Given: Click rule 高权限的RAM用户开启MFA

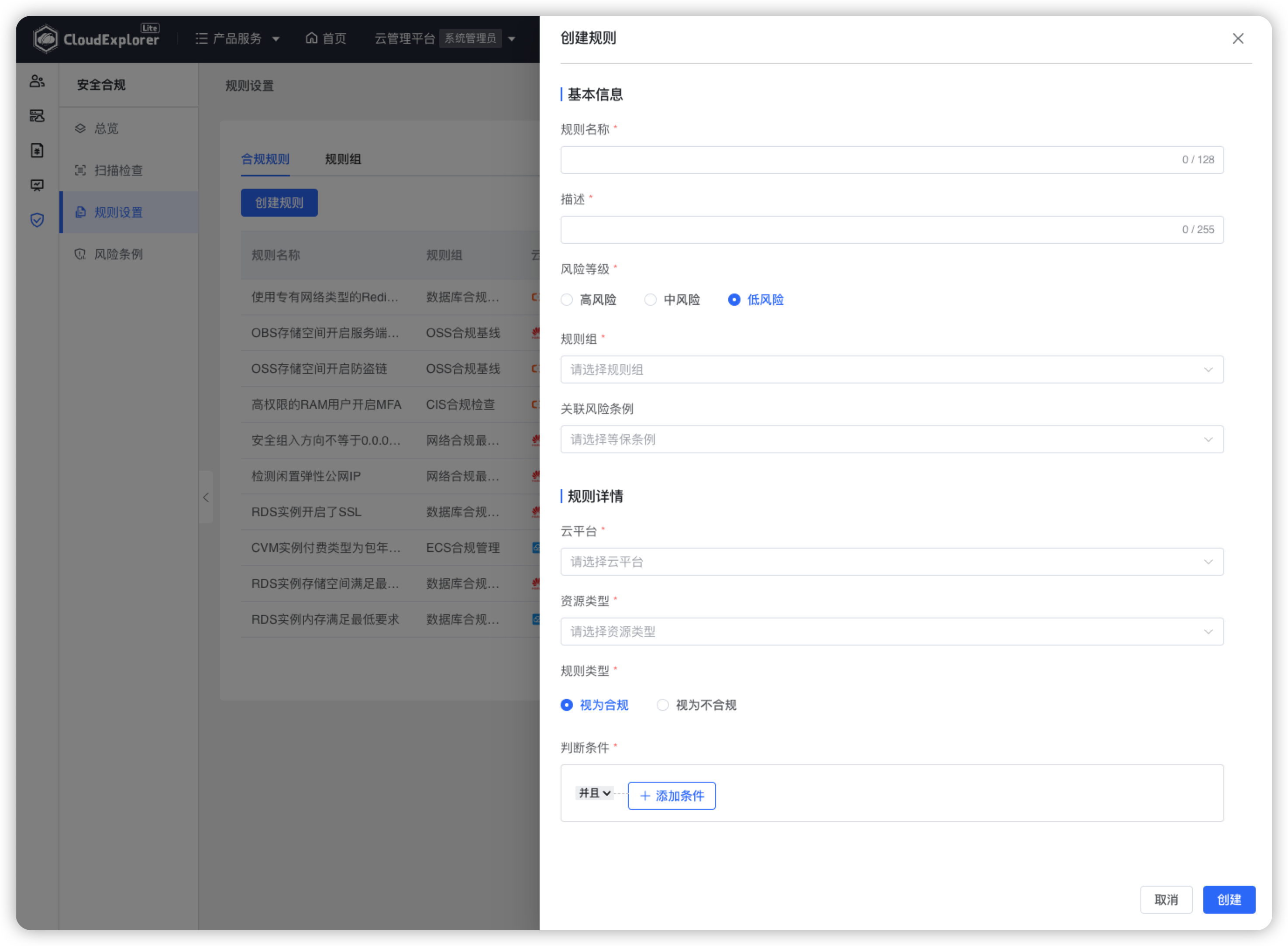Looking at the screenshot, I should [326, 404].
